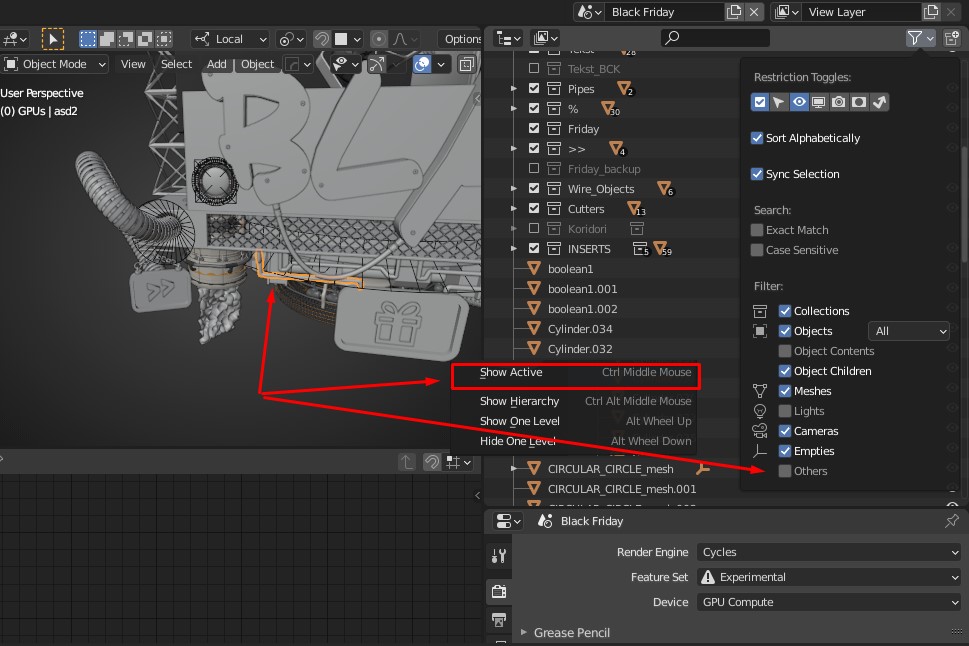Toggle Exclude from View Layer restriction icon
The image size is (969, 646).
click(760, 102)
